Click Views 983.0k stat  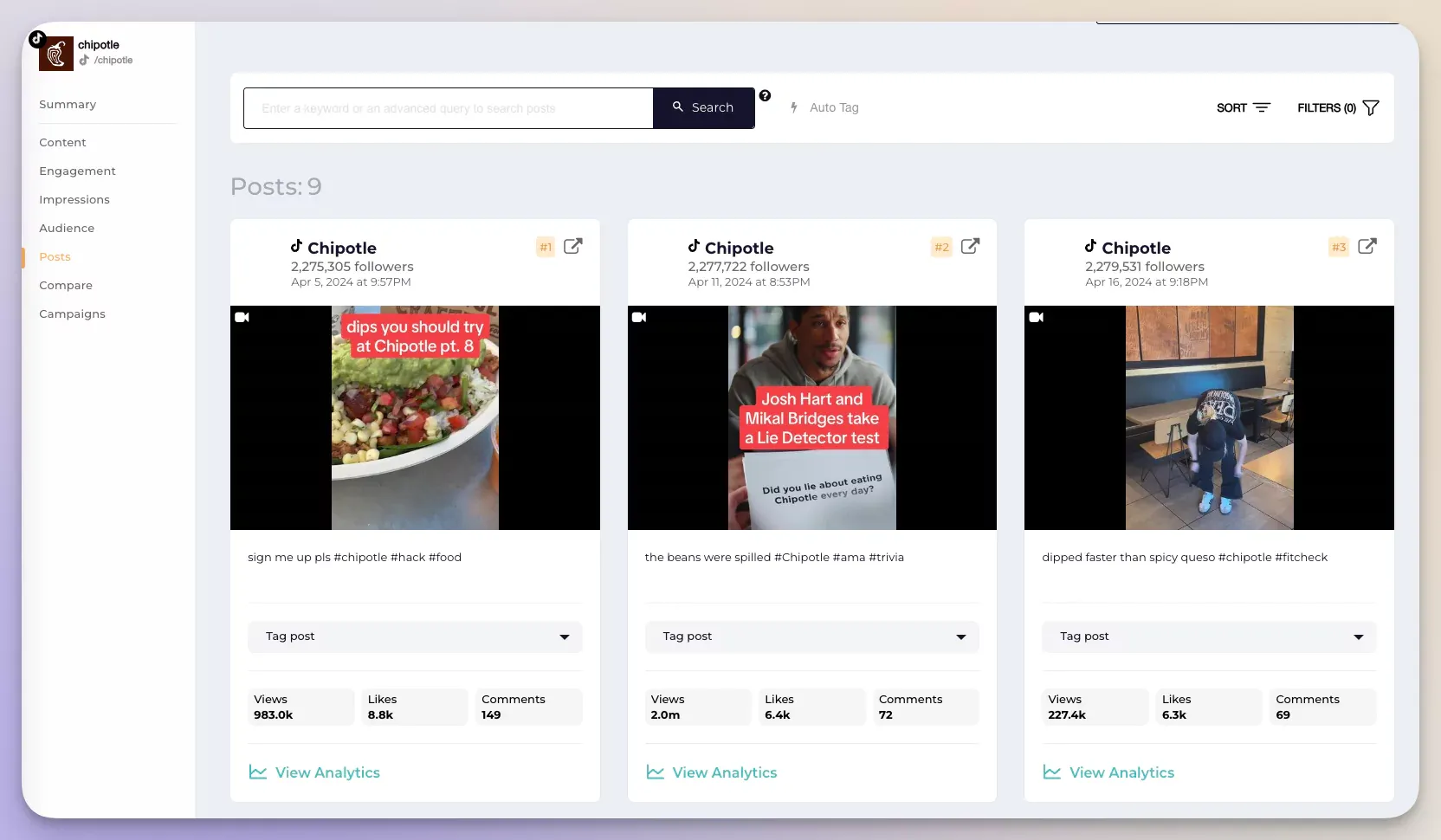pyautogui.click(x=301, y=707)
